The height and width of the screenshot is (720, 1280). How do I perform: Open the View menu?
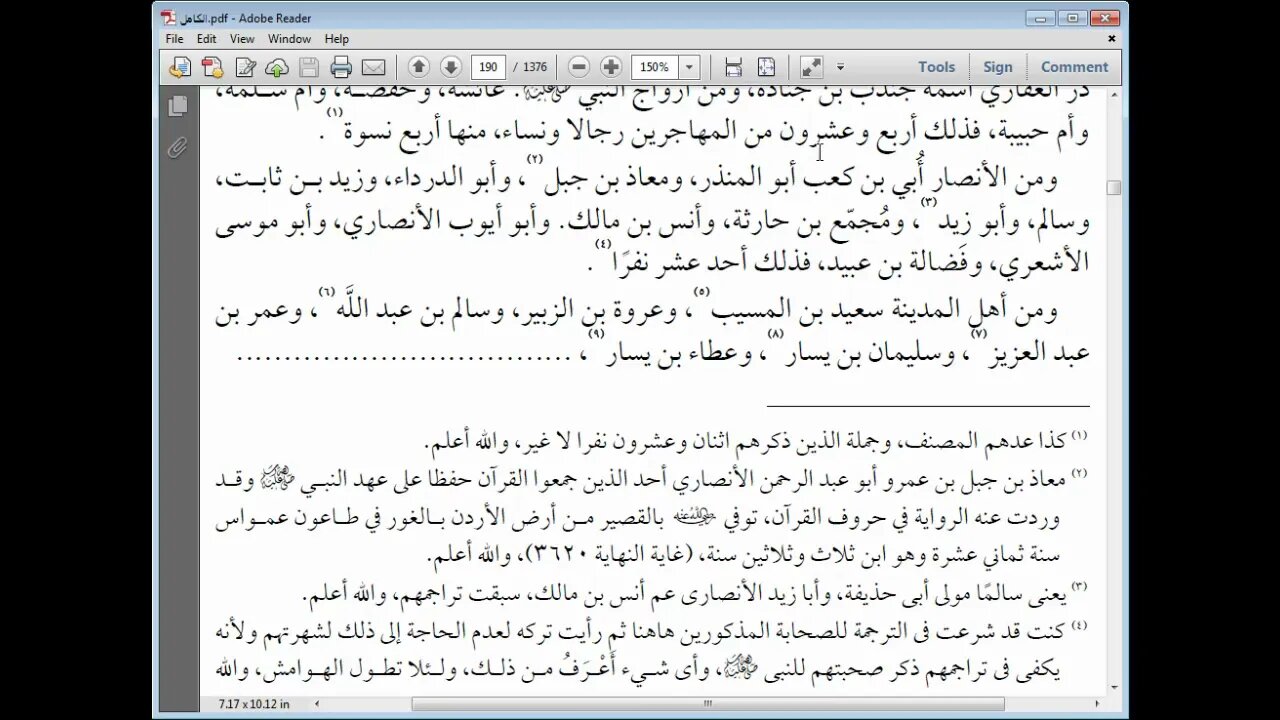point(242,39)
